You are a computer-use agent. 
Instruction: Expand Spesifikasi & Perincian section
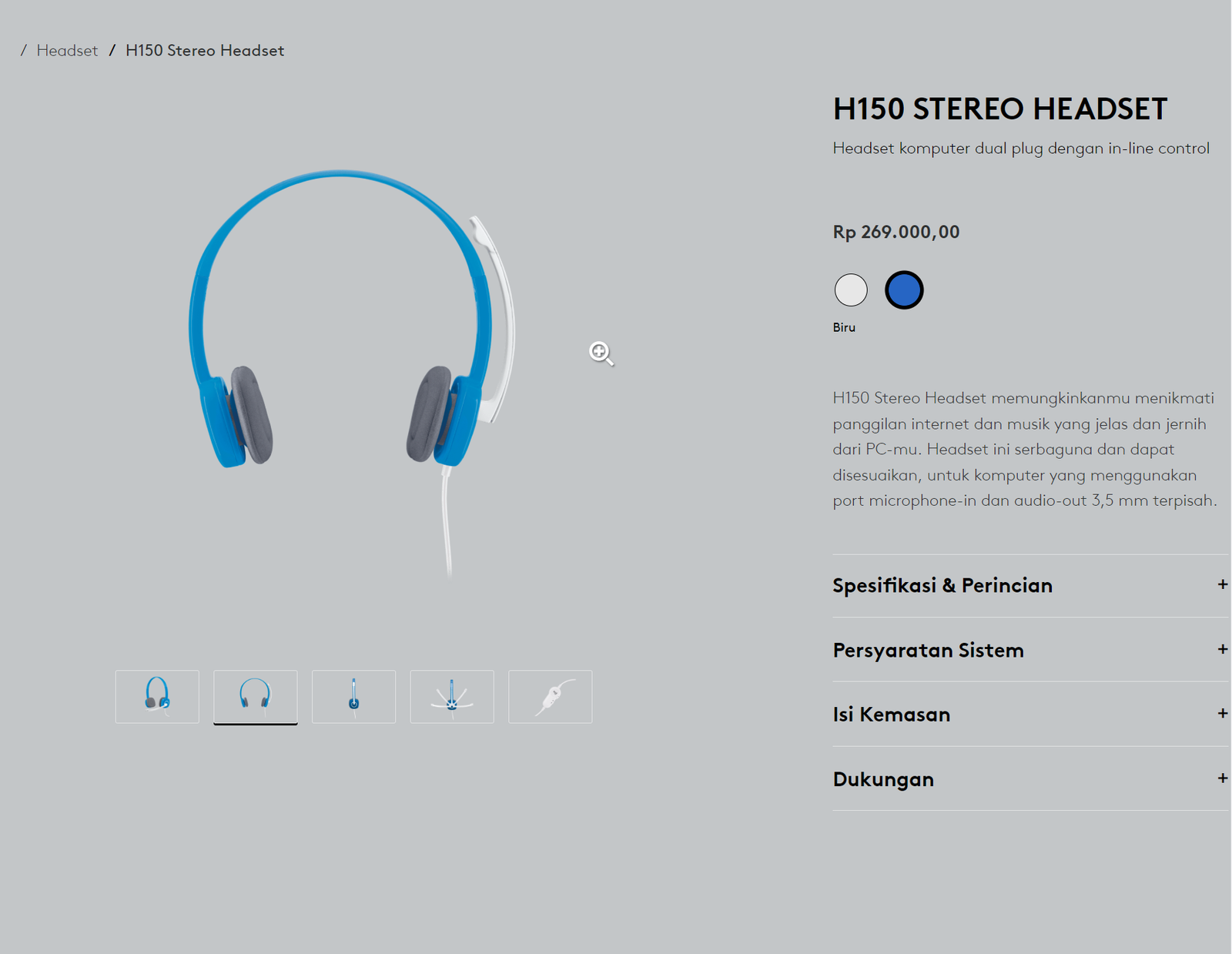point(1030,585)
